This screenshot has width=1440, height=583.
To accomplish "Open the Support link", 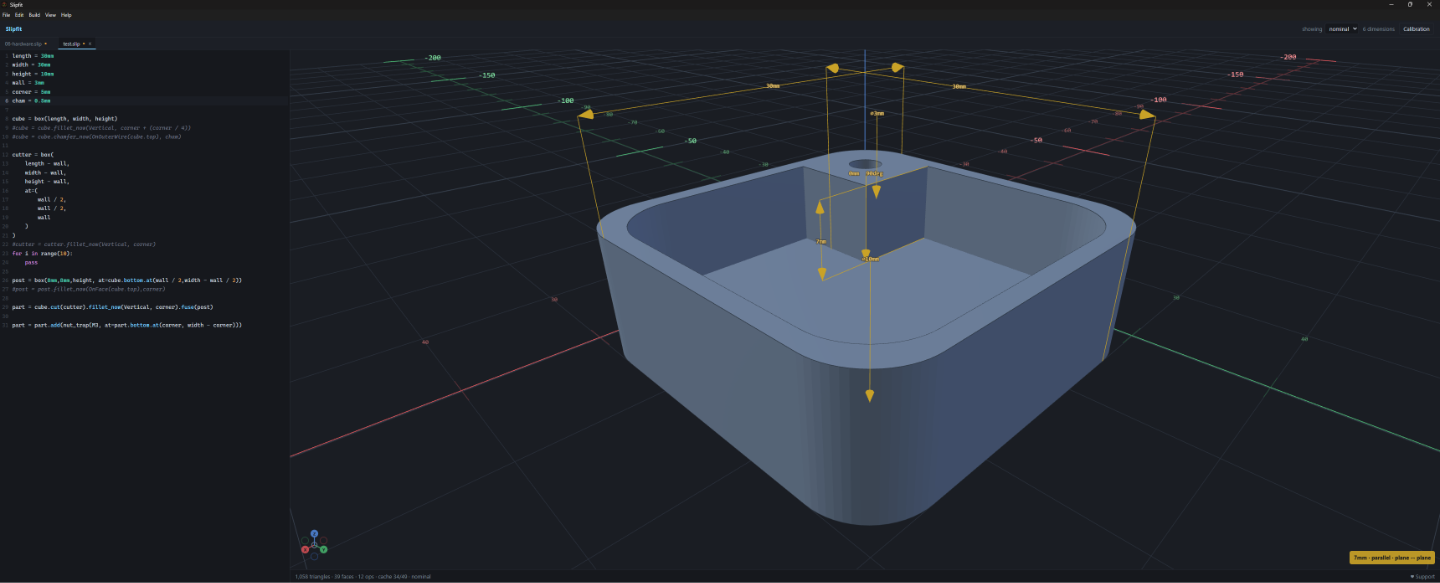I will click(1422, 577).
